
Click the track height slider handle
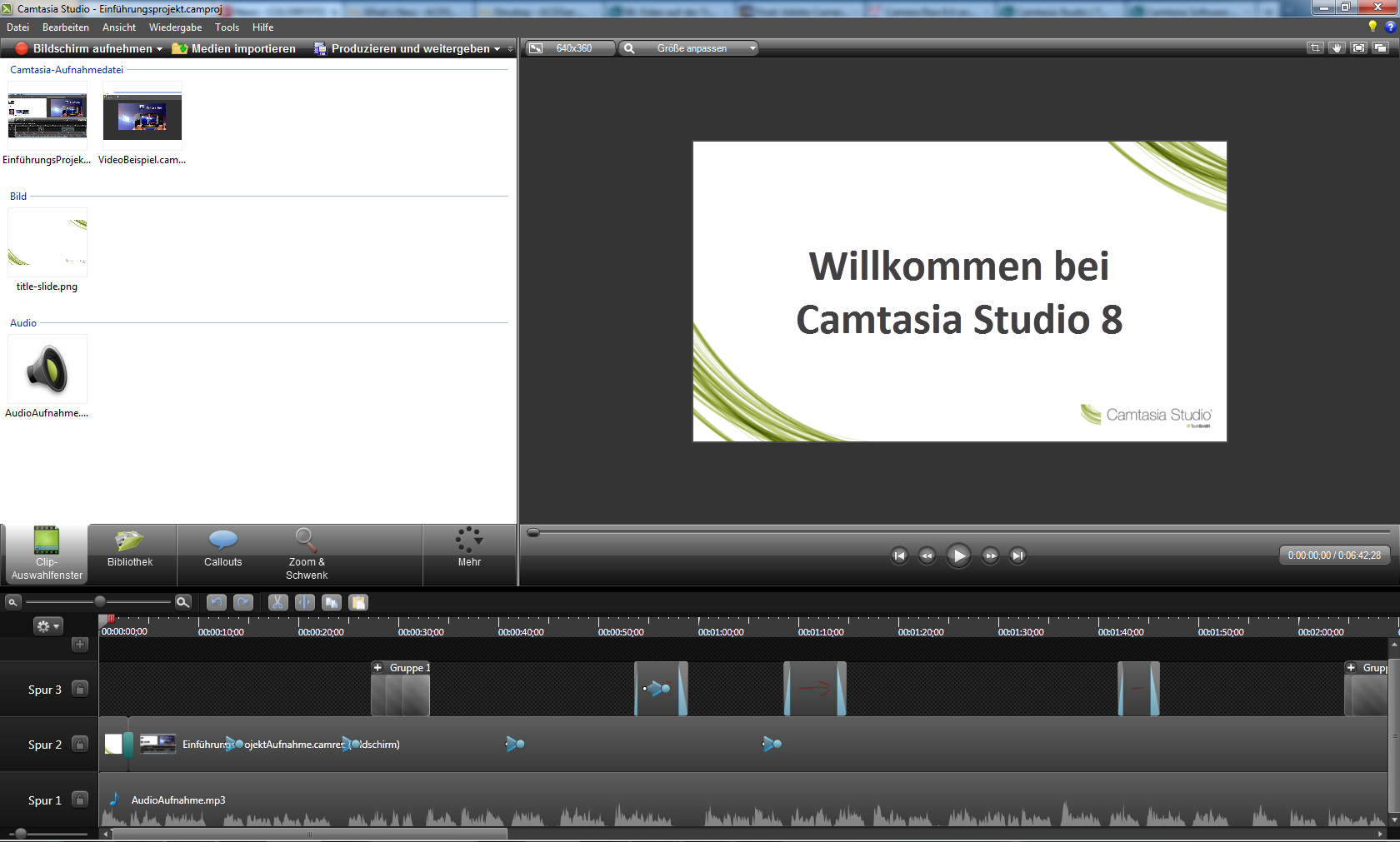[21, 834]
